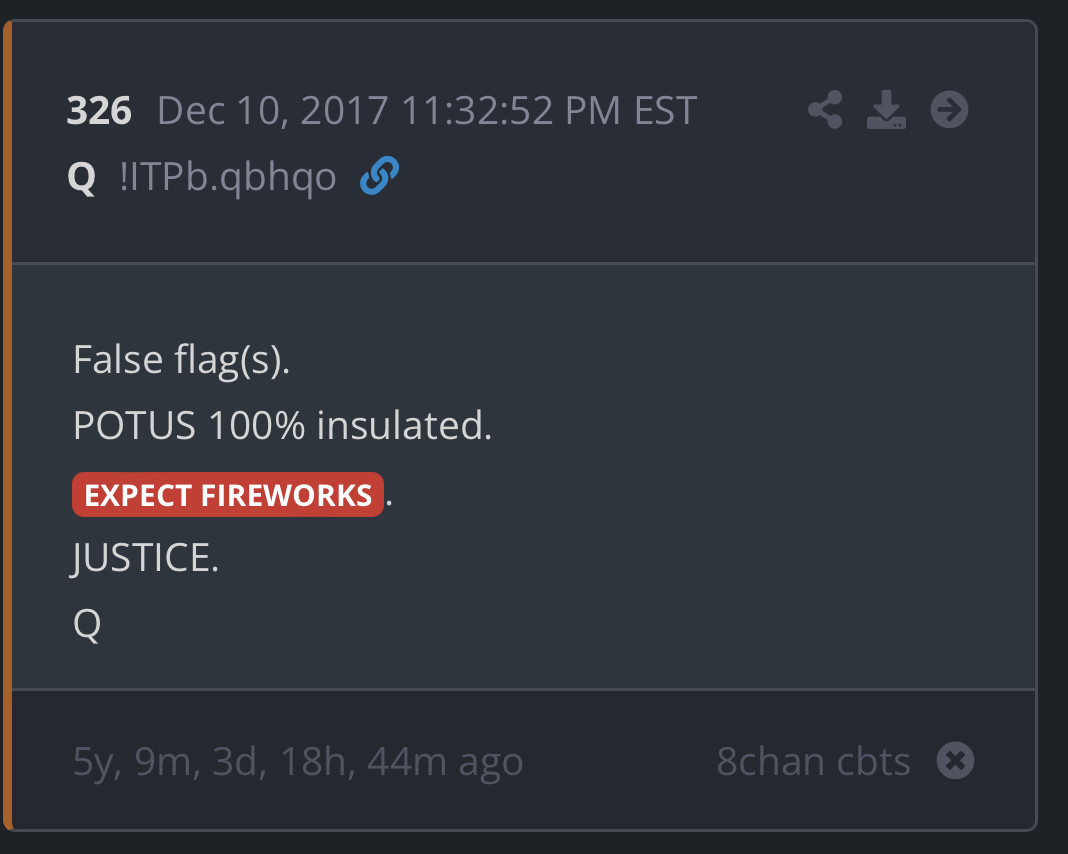Screen dimensions: 1068x854
Task: Click the bold Q author name
Action: 81,180
